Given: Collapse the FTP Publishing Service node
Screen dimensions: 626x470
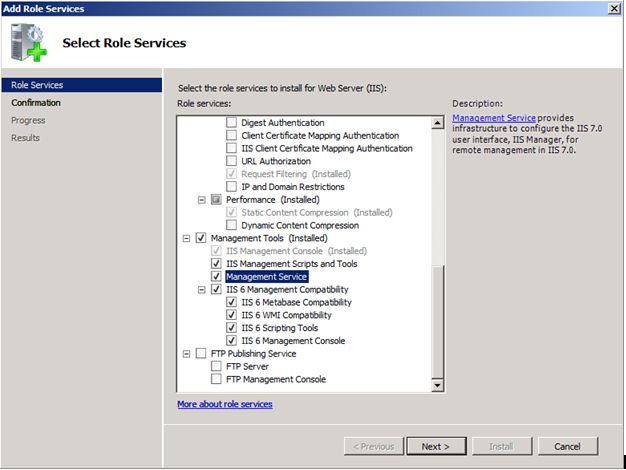Looking at the screenshot, I should tap(187, 354).
